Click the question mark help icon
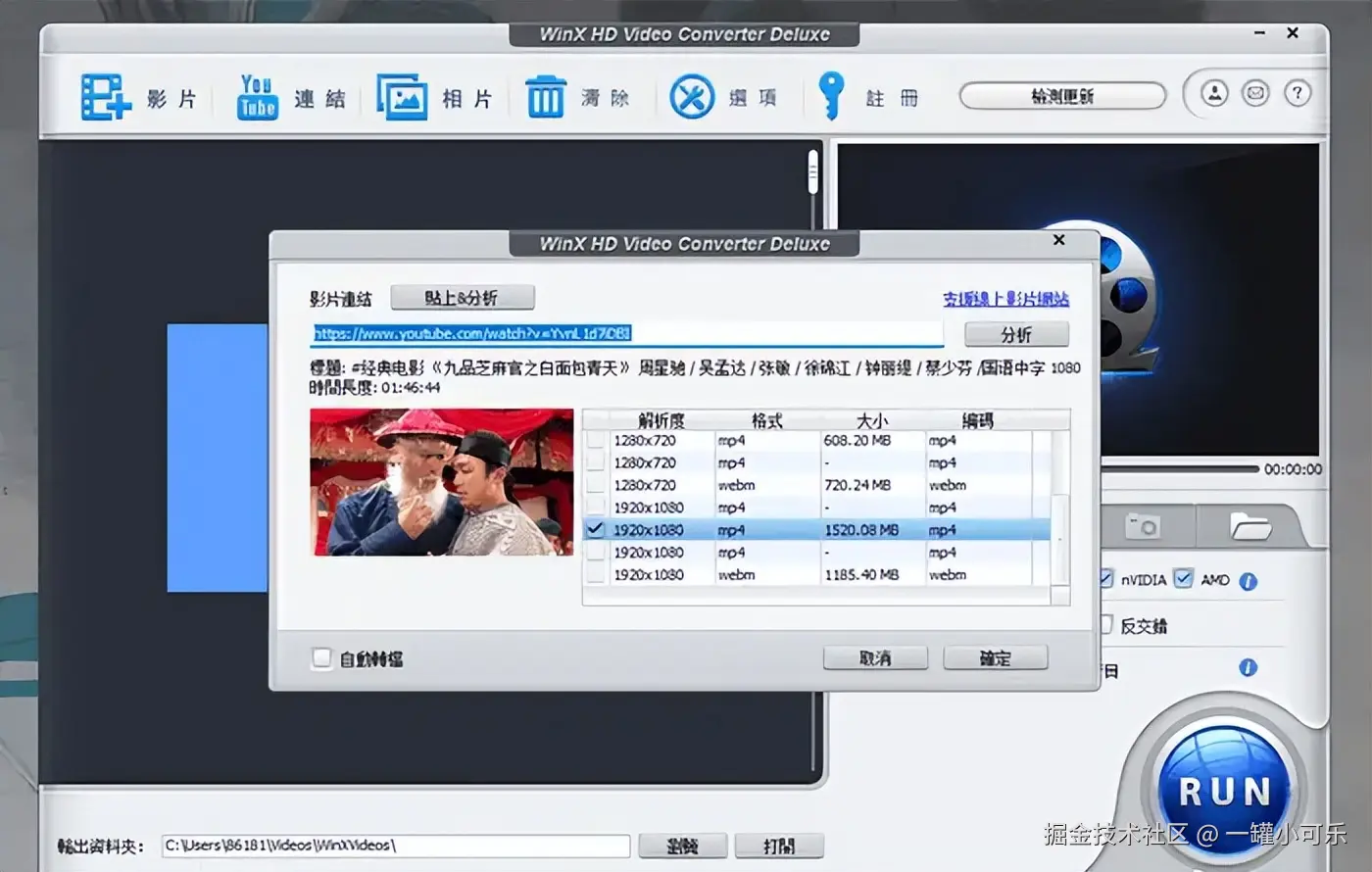The image size is (1372, 872). 1297,94
